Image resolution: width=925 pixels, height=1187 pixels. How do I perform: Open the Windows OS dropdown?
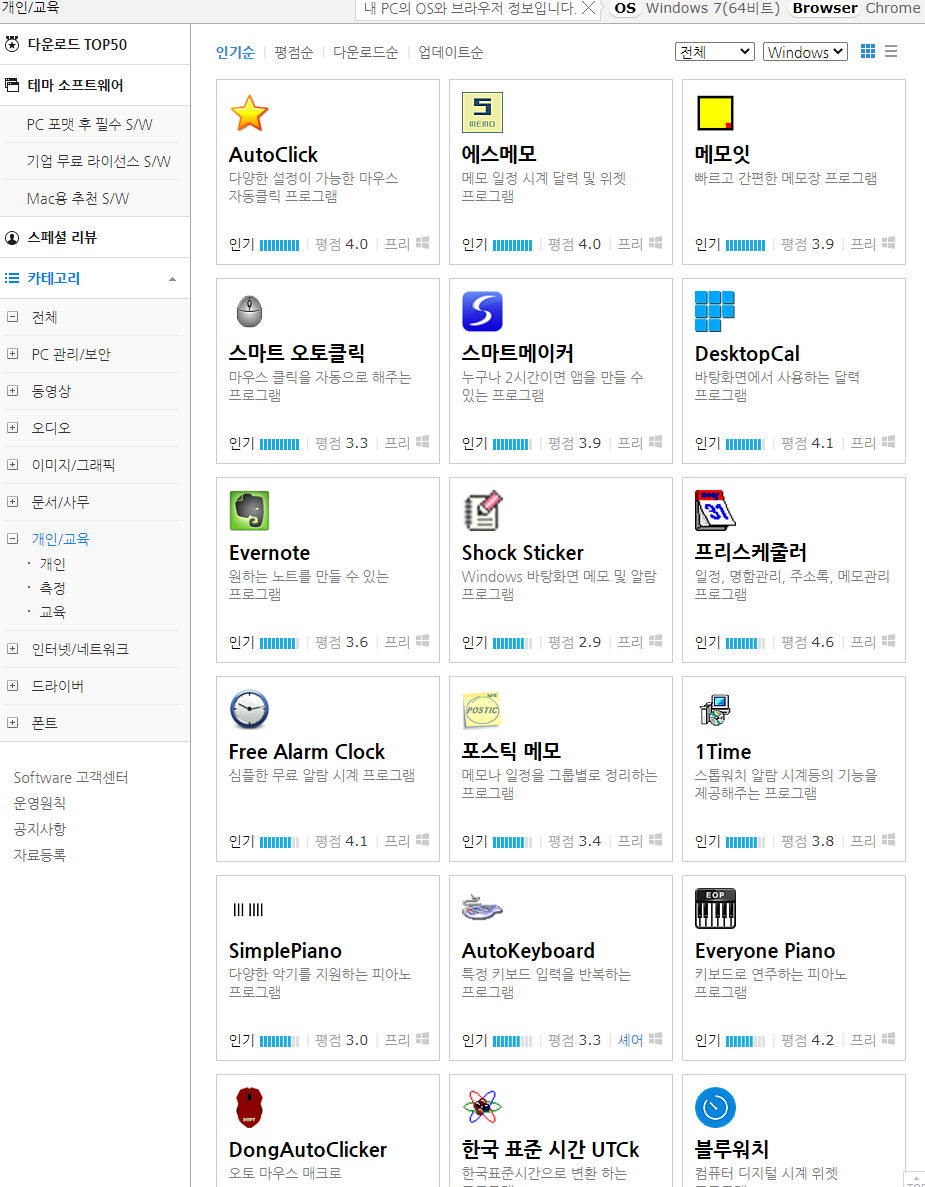[x=805, y=51]
